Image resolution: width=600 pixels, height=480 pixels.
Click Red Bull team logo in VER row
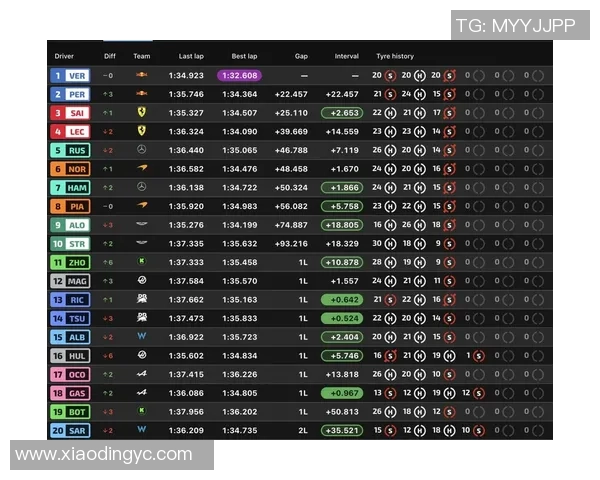click(x=142, y=75)
